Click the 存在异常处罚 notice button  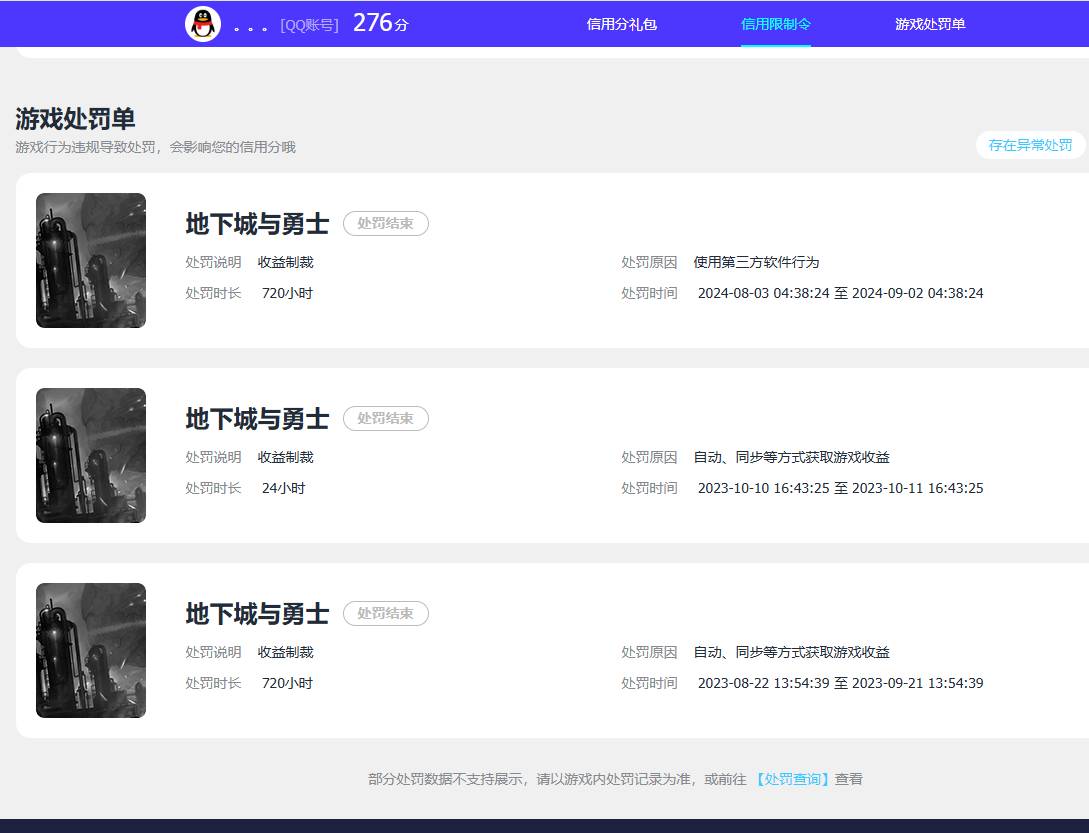click(1029, 145)
